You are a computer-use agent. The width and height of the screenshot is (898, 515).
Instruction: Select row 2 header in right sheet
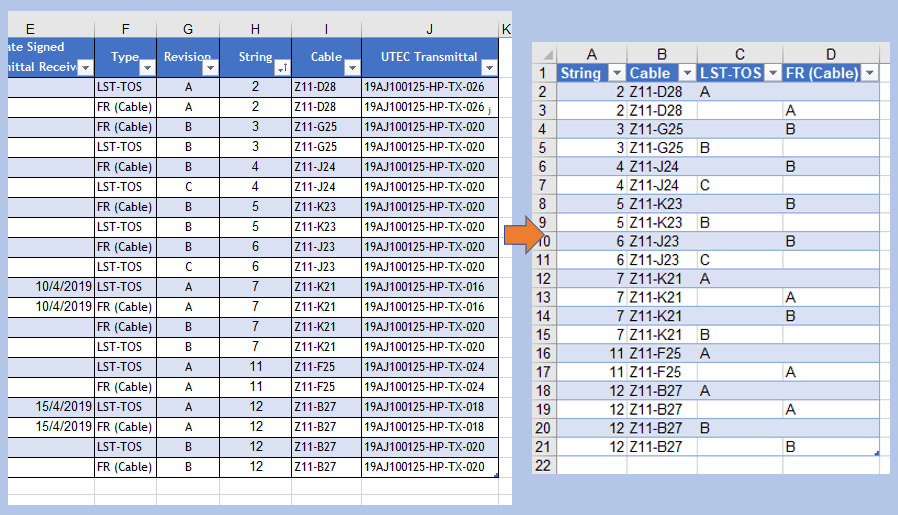(x=543, y=92)
